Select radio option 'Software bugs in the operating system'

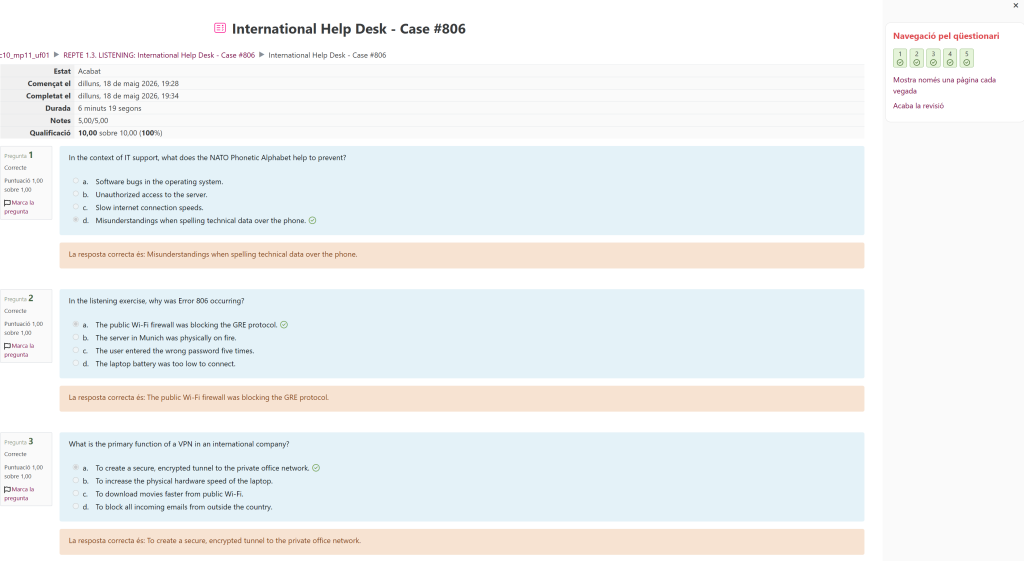(76, 181)
